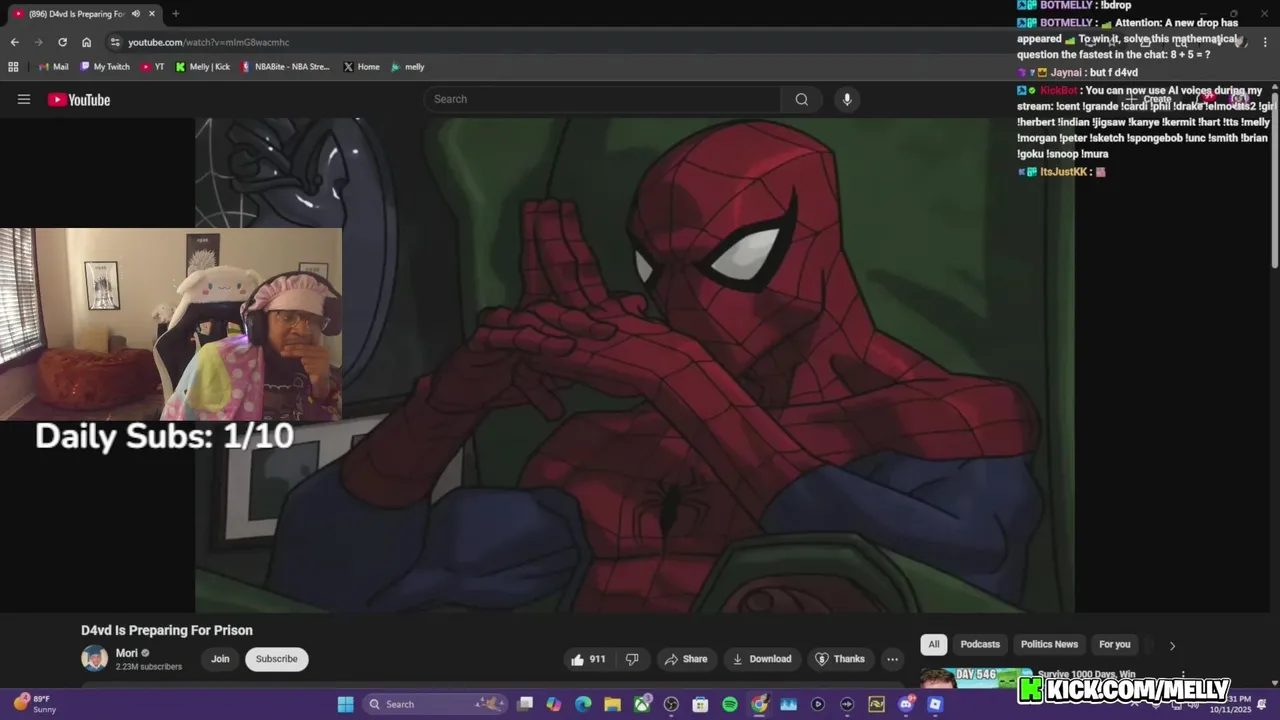The image size is (1280, 720).
Task: Dislike the video with thumbs down
Action: pyautogui.click(x=632, y=659)
